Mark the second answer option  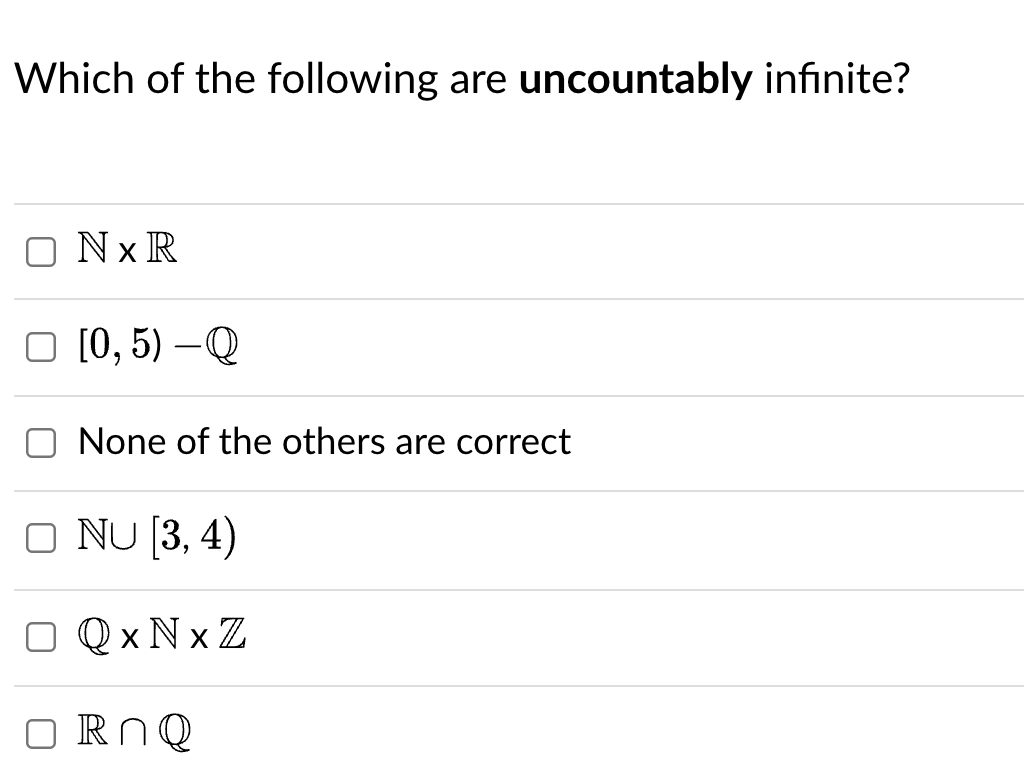(40, 346)
